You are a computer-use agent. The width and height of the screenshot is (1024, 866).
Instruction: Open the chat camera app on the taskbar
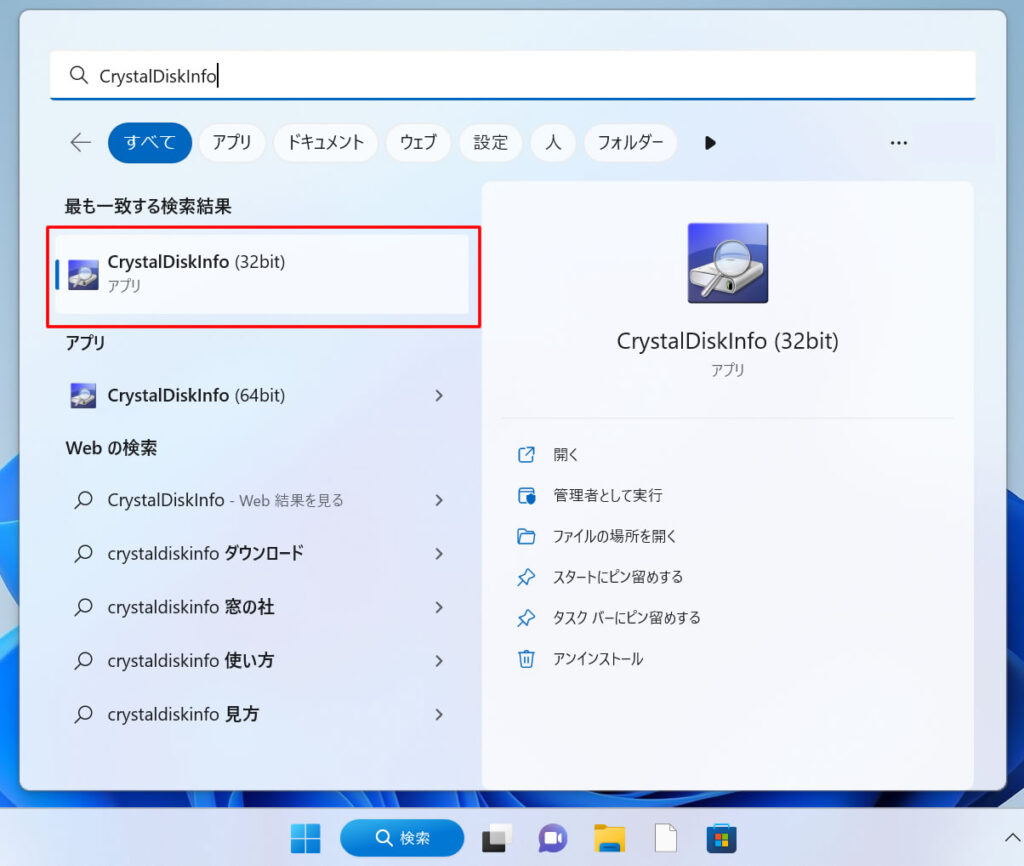(552, 838)
